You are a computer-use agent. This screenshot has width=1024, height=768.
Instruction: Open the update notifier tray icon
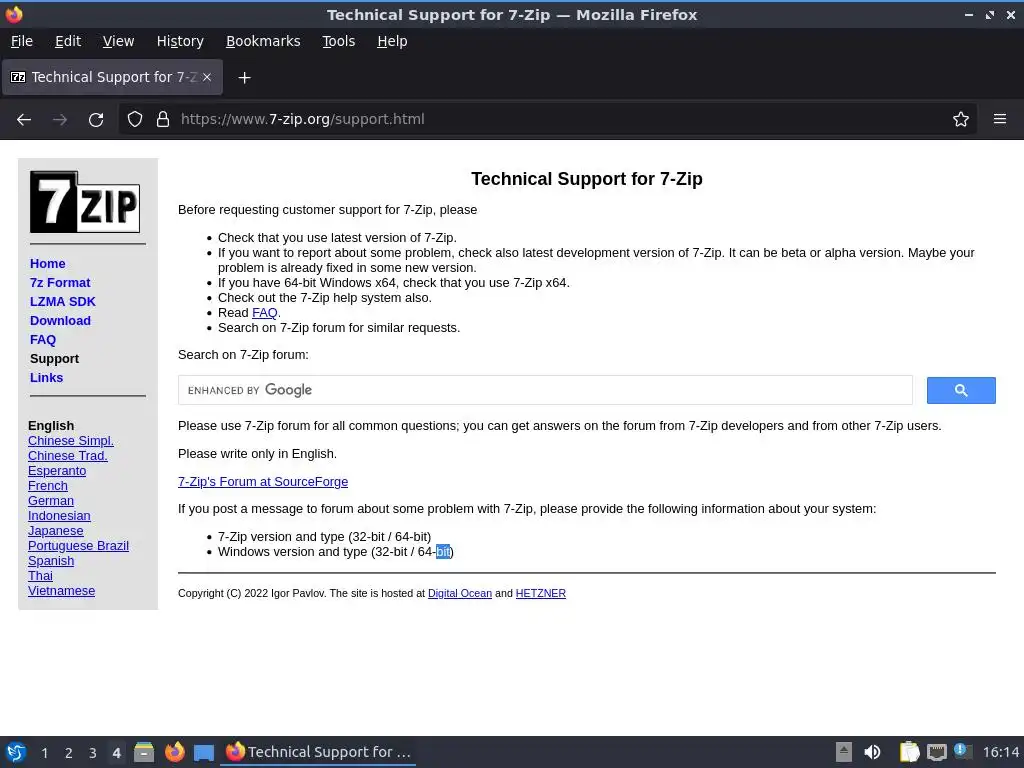click(x=963, y=751)
